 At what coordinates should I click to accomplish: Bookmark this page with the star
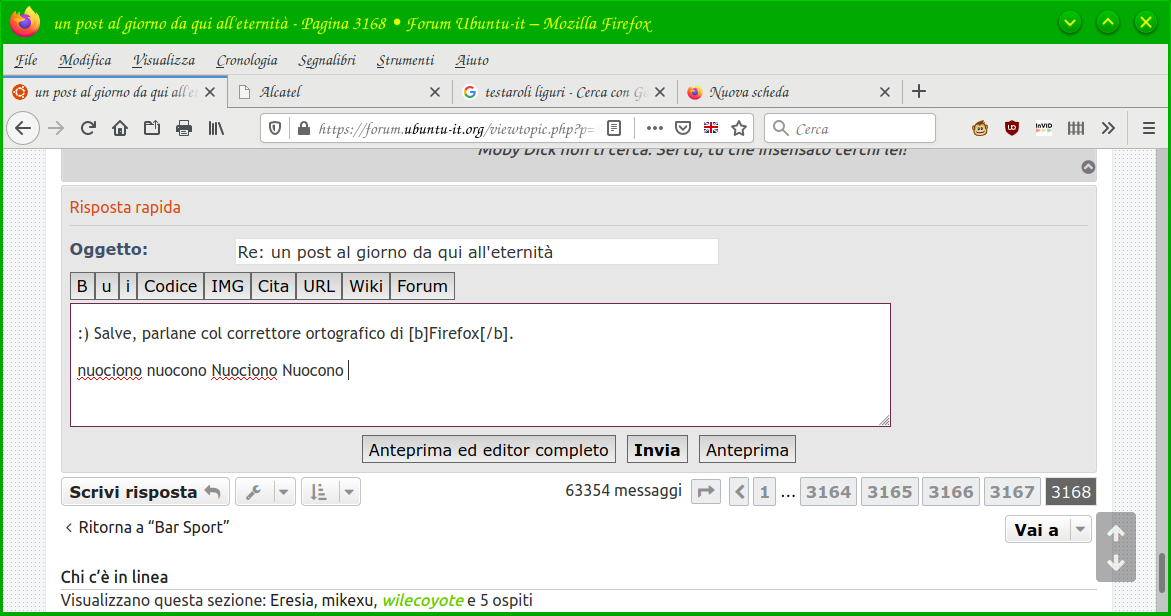point(739,128)
